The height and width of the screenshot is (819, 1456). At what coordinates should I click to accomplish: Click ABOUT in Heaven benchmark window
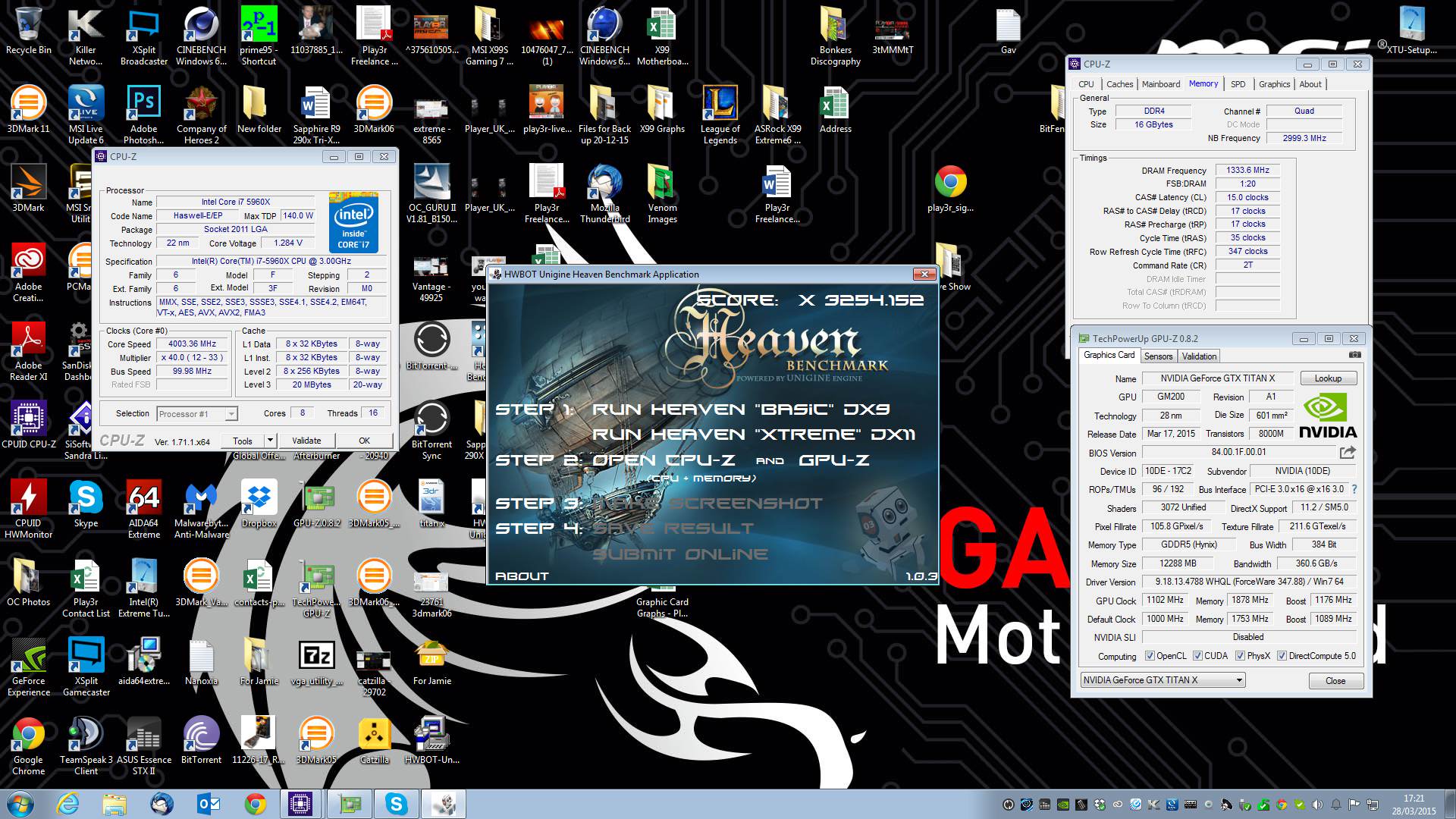tap(521, 576)
